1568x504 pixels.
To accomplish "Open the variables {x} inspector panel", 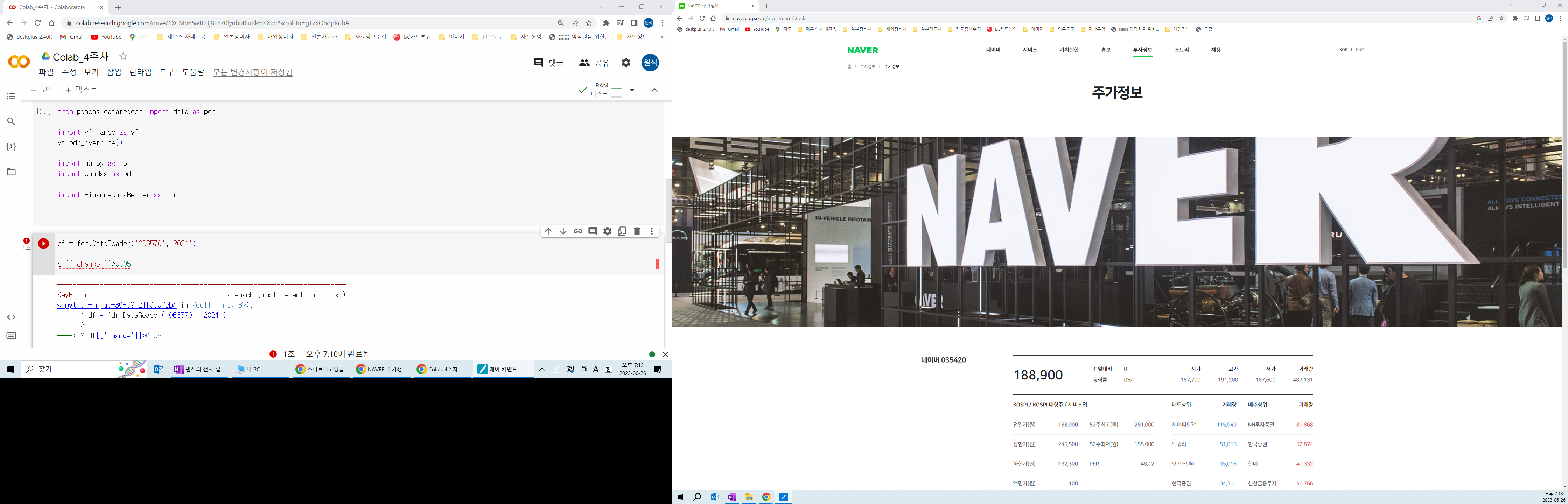I will pyautogui.click(x=11, y=147).
